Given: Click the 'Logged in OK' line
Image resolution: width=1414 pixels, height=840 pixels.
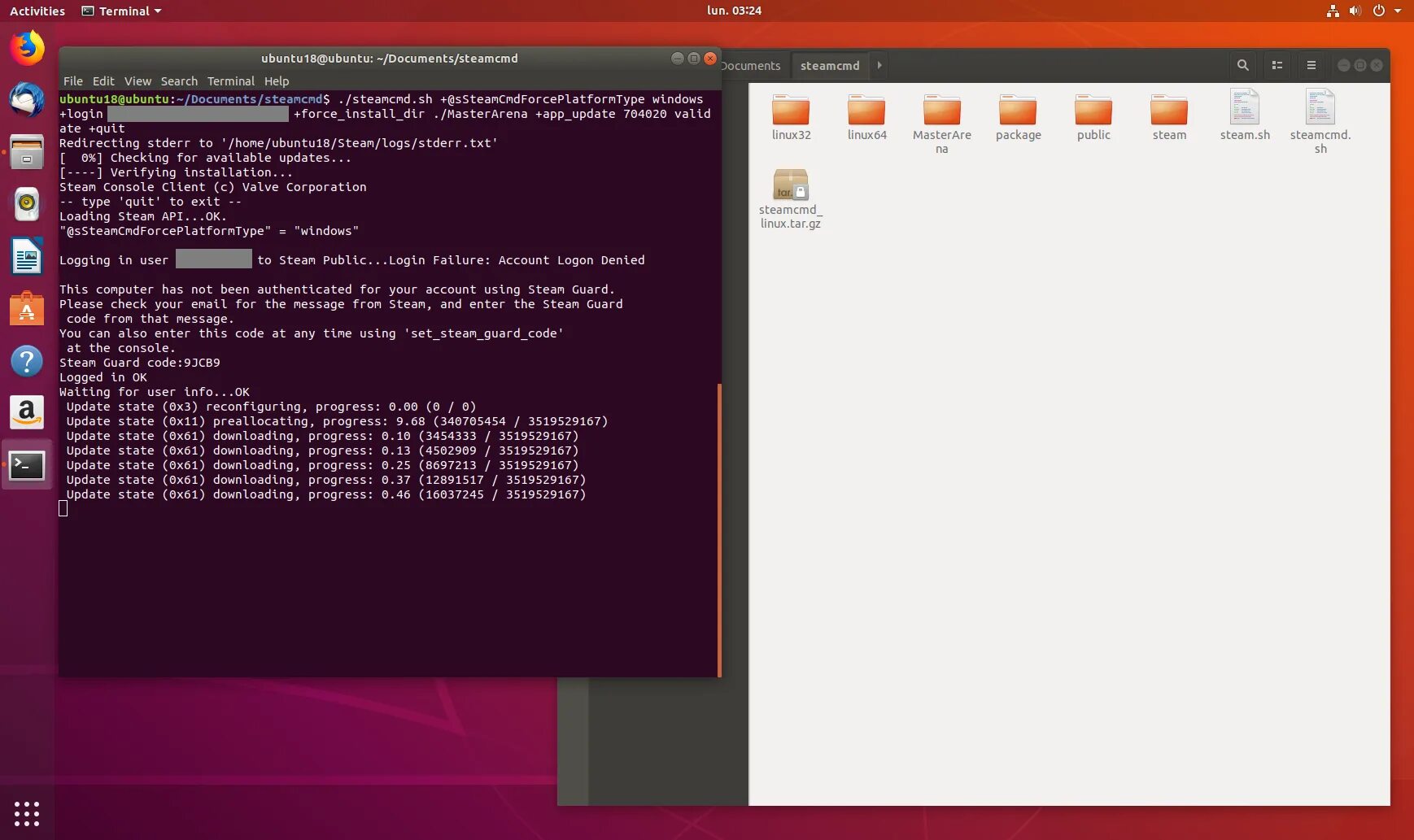Looking at the screenshot, I should coord(103,377).
